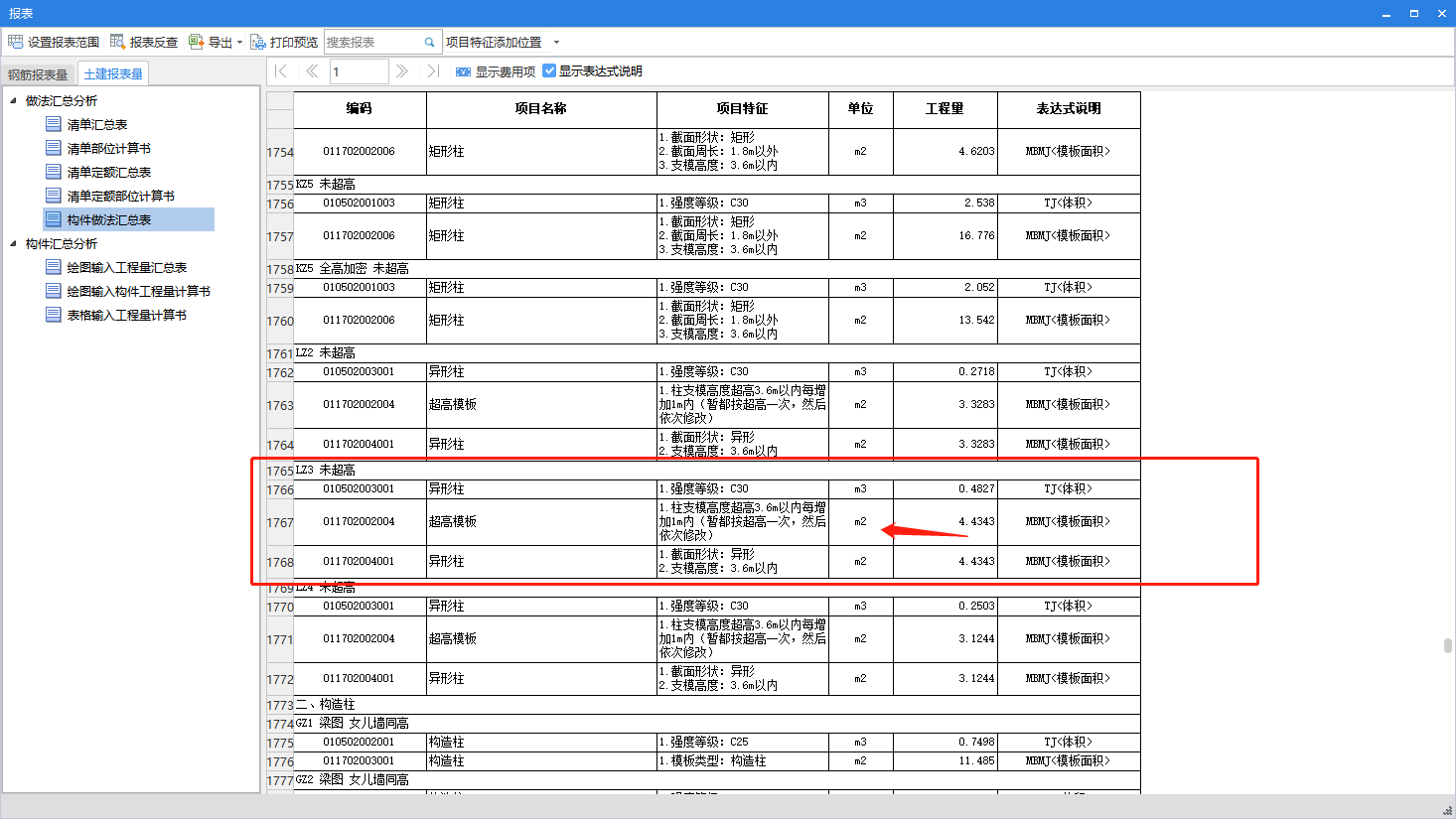Click the report icon beside 清单部位计算书

(x=54, y=148)
